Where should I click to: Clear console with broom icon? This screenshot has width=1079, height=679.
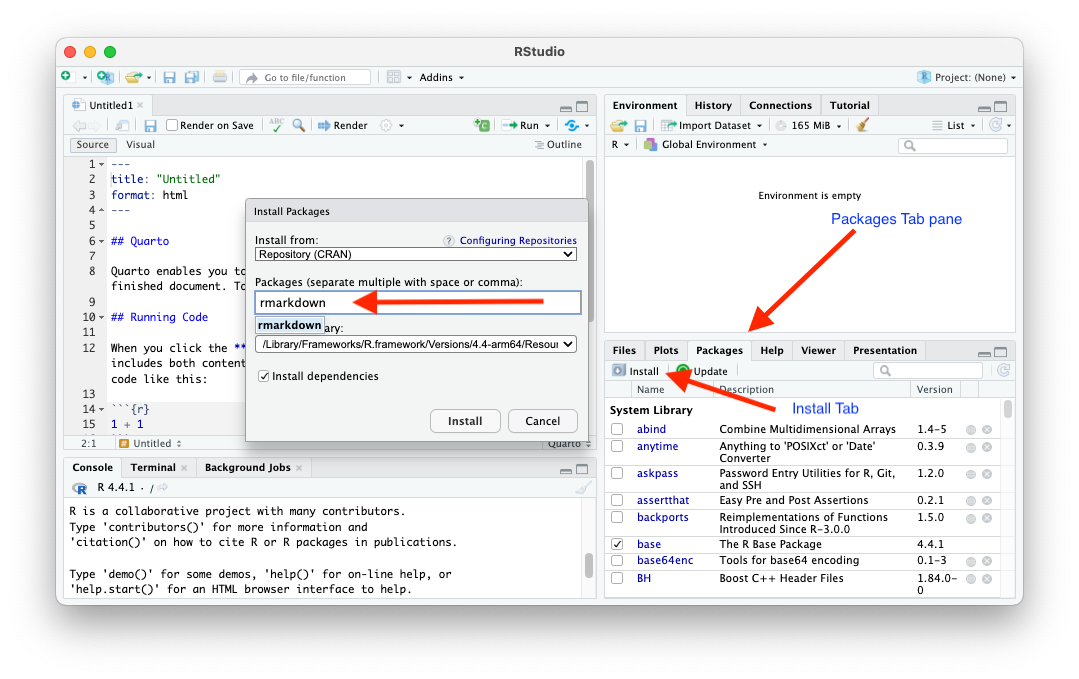tap(584, 488)
